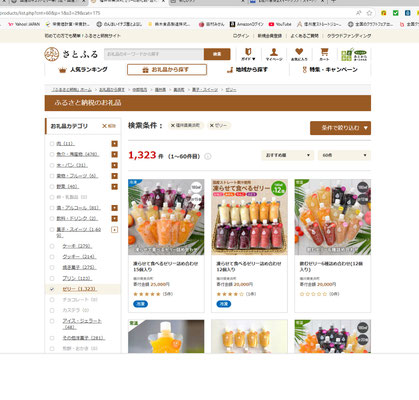Click the gift keyword search field
Screen dimensions: 419x400
point(154,54)
